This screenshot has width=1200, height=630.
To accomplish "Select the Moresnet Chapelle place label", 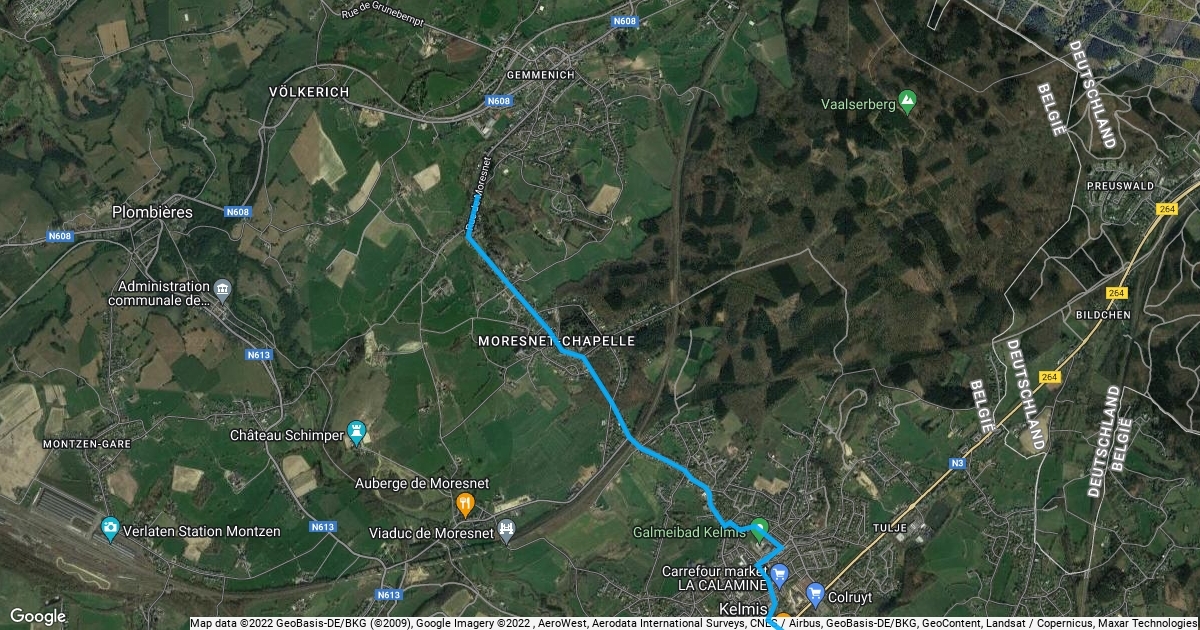I will (557, 341).
